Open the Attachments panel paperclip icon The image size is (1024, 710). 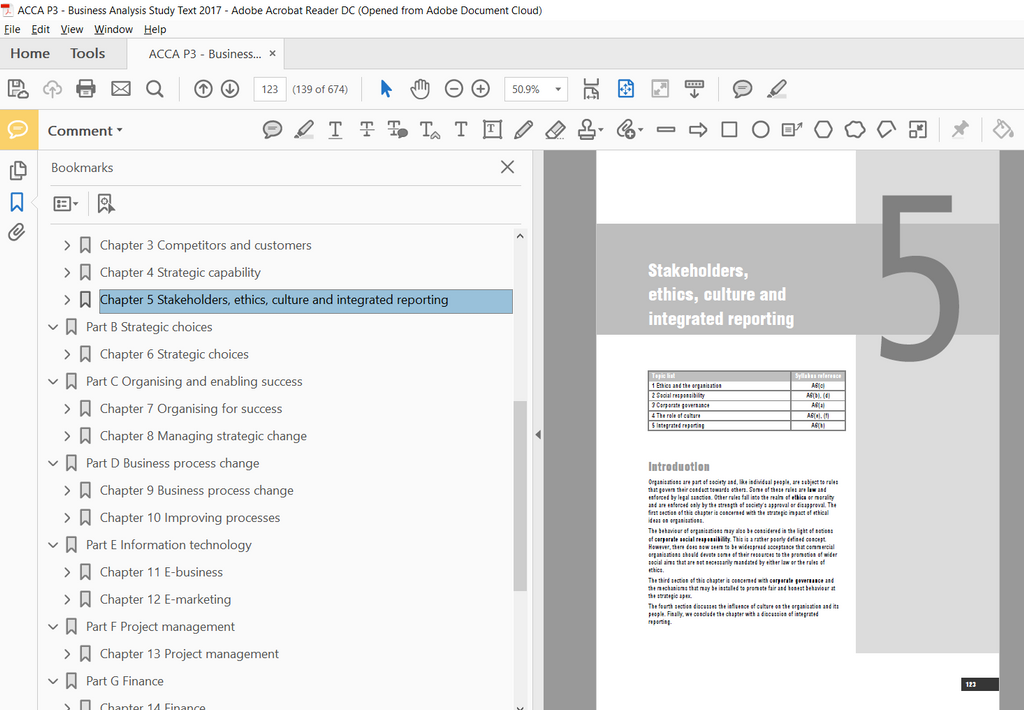point(17,232)
